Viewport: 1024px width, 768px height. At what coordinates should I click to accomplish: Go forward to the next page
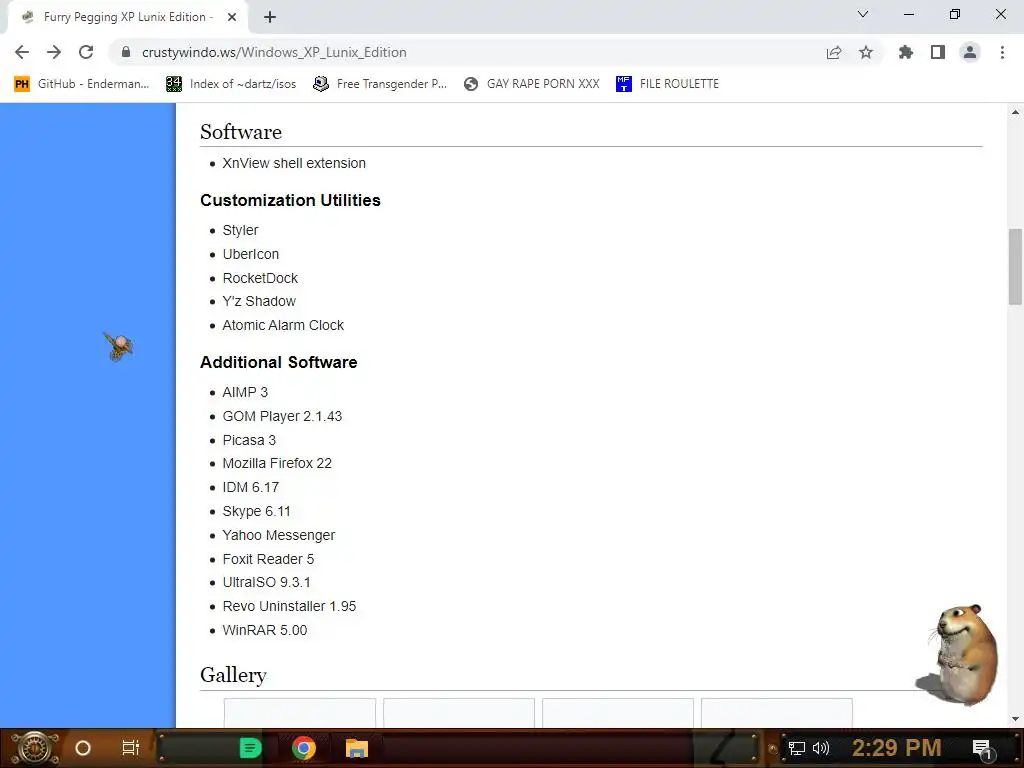click(x=54, y=52)
